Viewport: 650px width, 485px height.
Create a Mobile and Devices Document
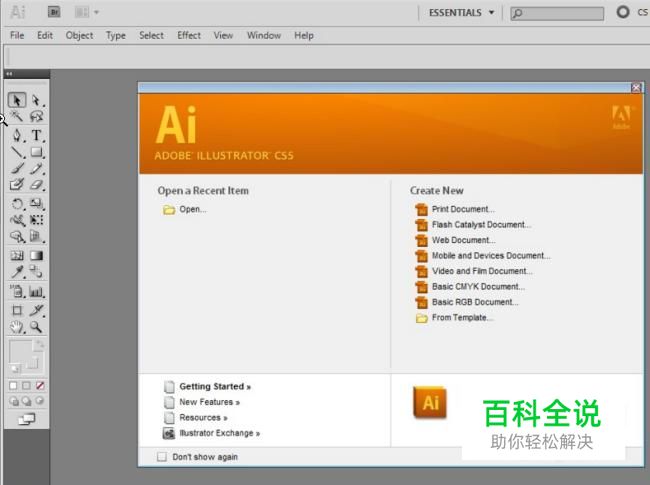483,256
